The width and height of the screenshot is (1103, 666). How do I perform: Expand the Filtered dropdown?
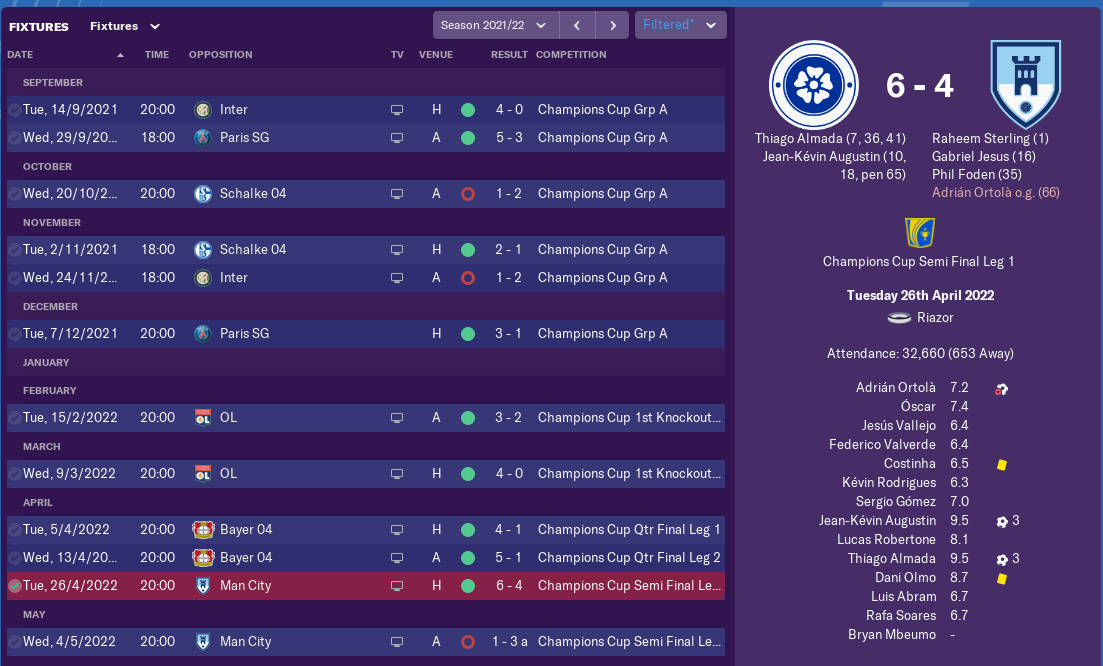click(x=680, y=25)
